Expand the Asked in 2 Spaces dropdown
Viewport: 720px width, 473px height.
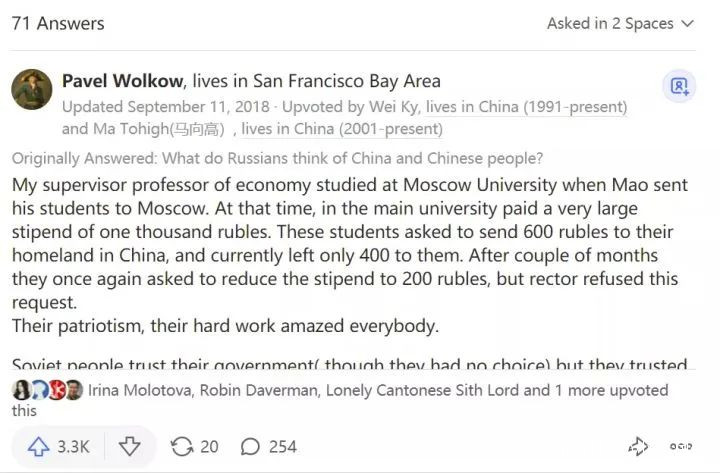(619, 23)
